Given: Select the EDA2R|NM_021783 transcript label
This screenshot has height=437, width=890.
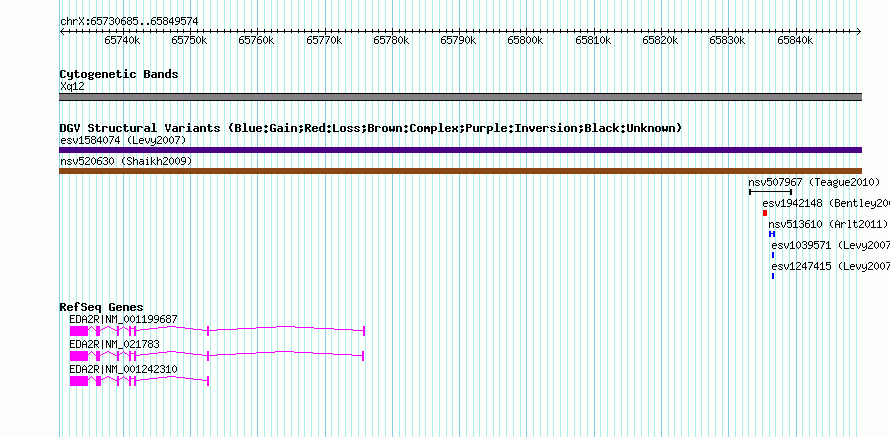Looking at the screenshot, I should [x=114, y=344].
